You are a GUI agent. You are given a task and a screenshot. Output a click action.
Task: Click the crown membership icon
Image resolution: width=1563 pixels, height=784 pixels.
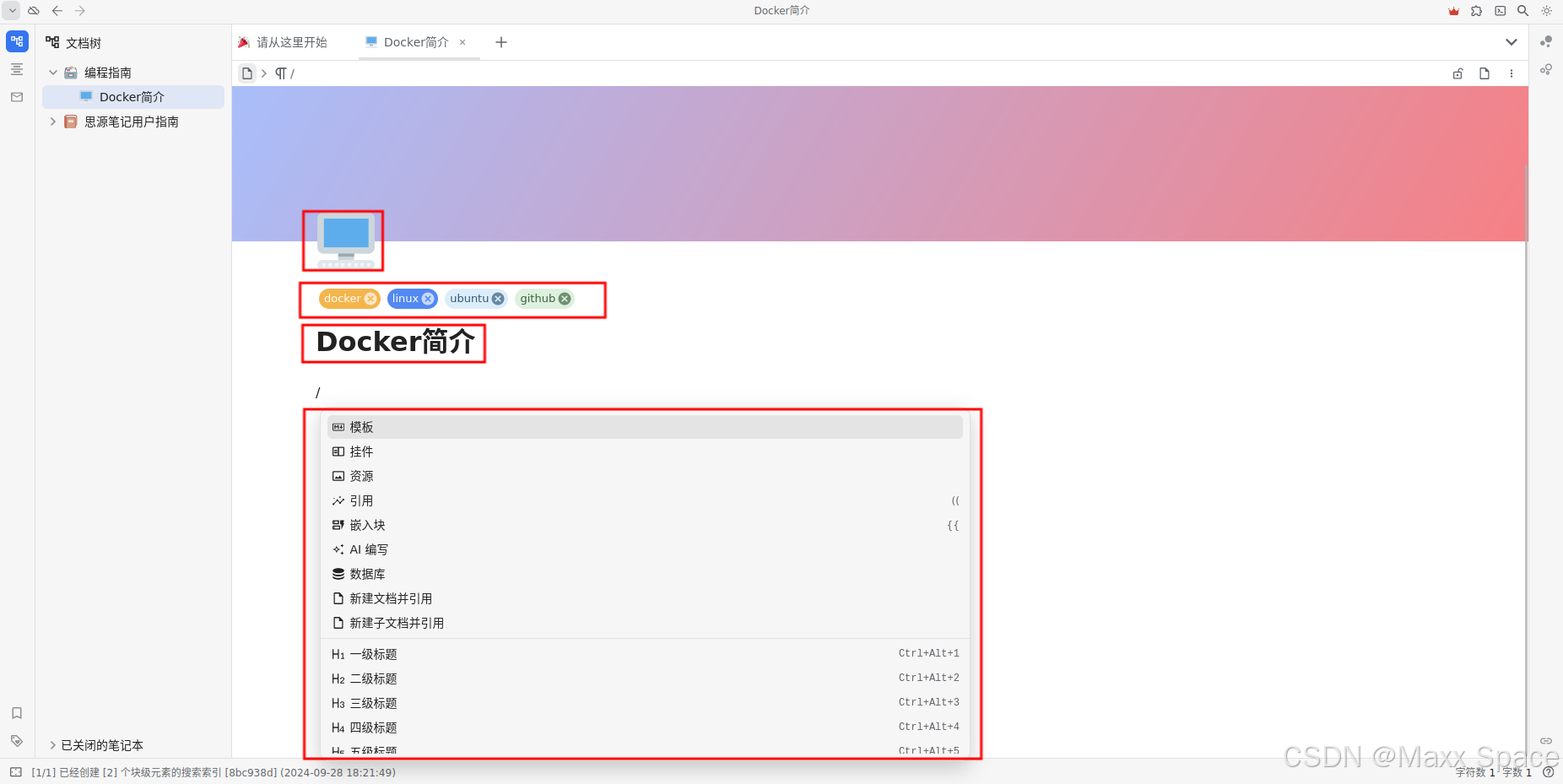(x=1453, y=11)
